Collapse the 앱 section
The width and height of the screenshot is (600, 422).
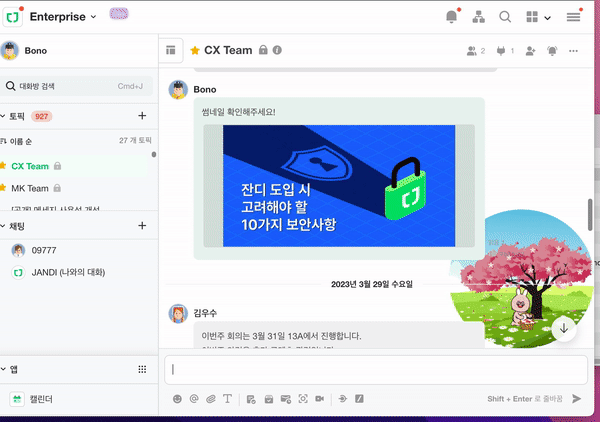[x=3, y=369]
